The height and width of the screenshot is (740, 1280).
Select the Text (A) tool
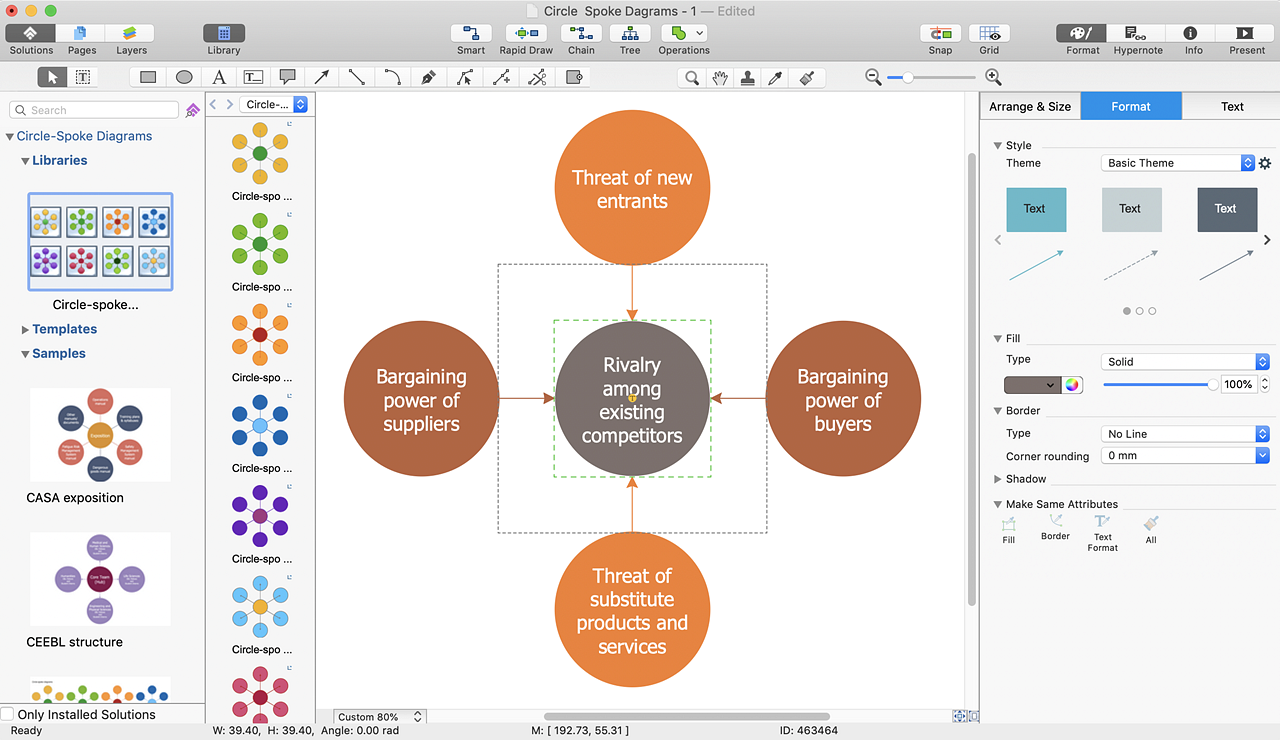coord(219,77)
